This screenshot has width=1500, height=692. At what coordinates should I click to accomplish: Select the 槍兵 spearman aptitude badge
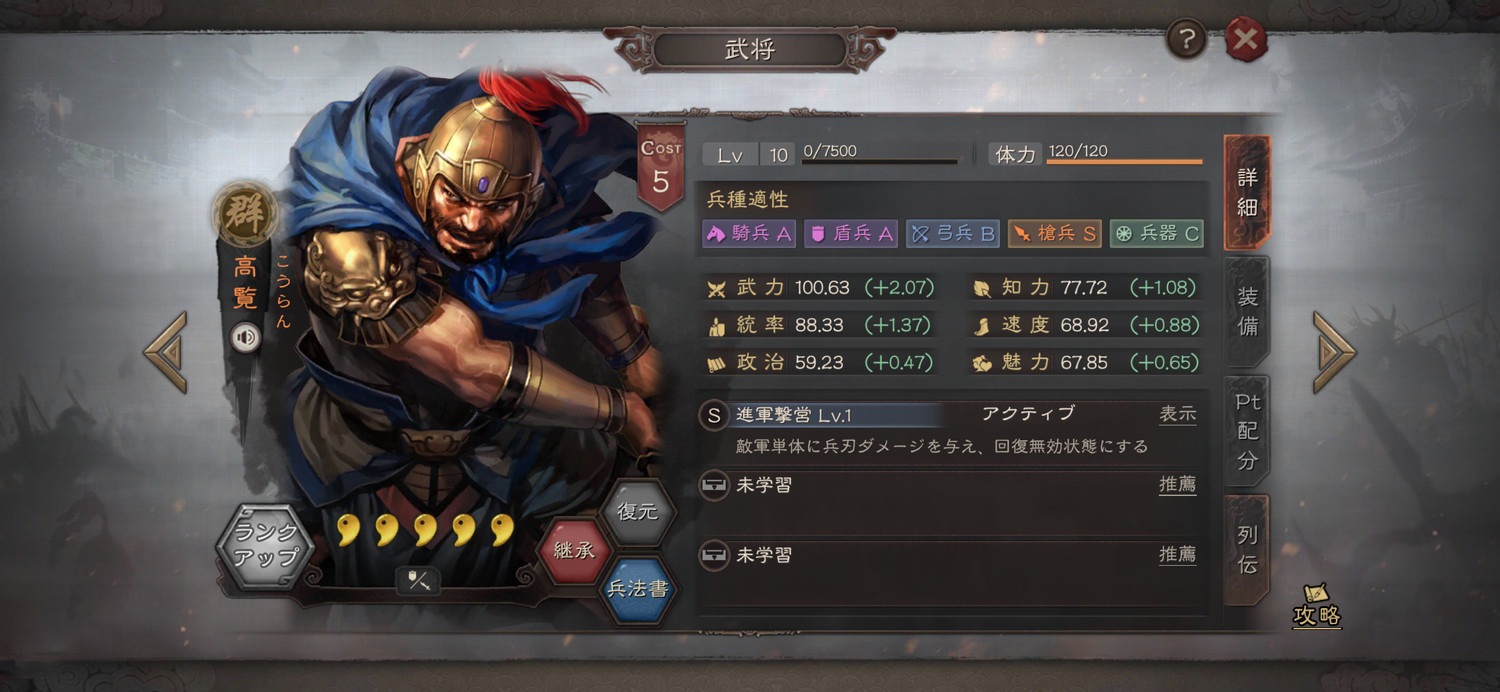(1054, 234)
